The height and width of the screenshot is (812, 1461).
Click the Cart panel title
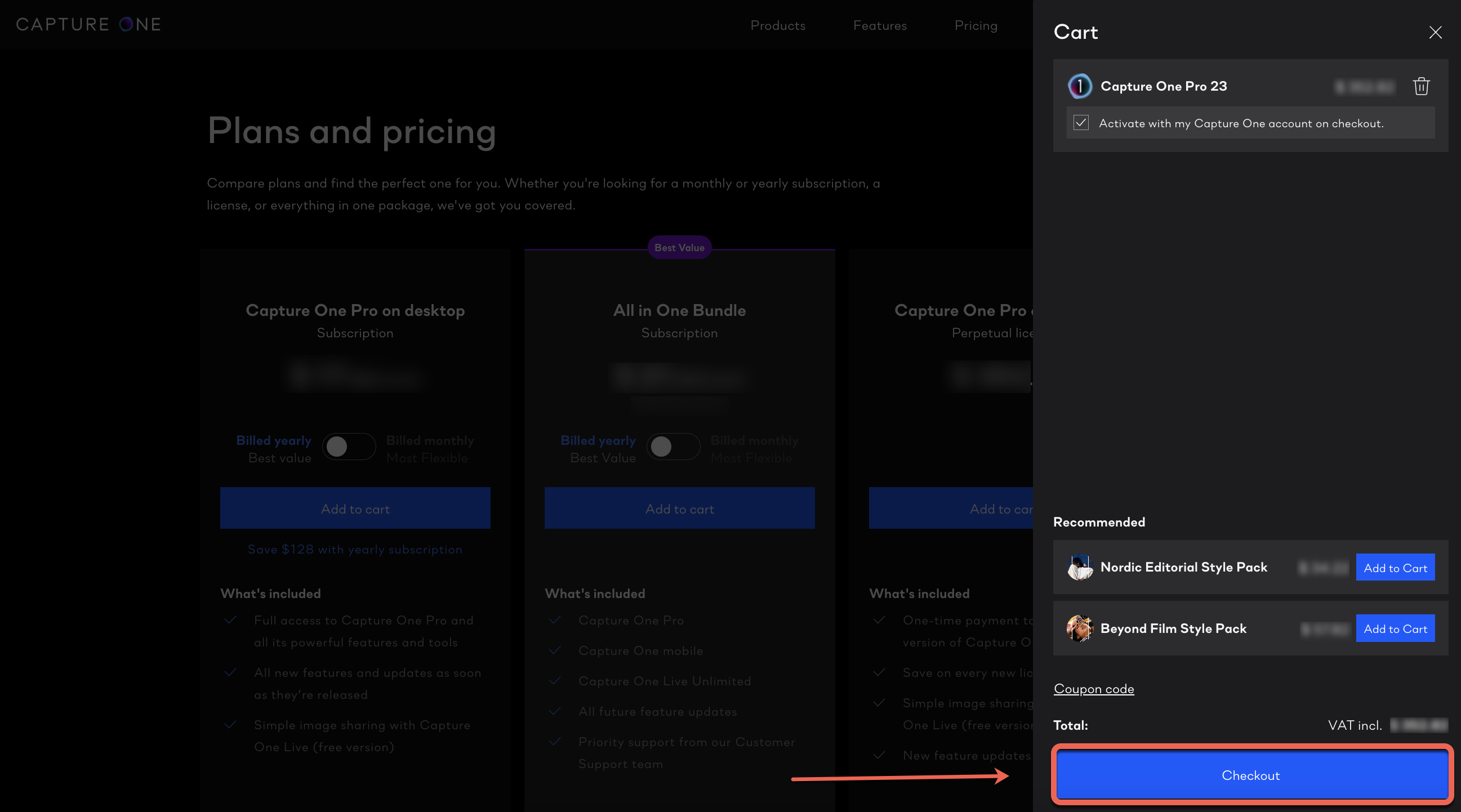[1075, 32]
